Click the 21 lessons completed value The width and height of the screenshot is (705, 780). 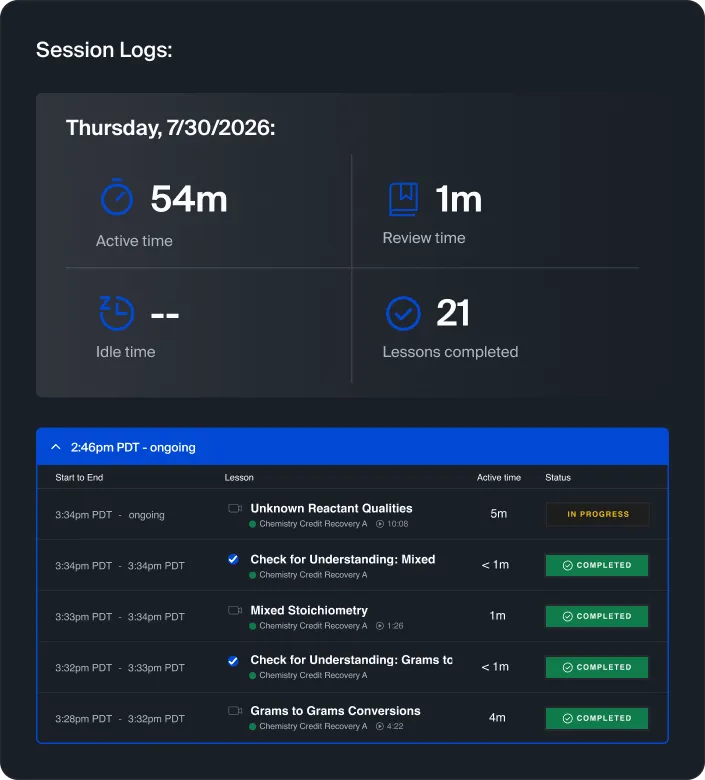point(453,313)
